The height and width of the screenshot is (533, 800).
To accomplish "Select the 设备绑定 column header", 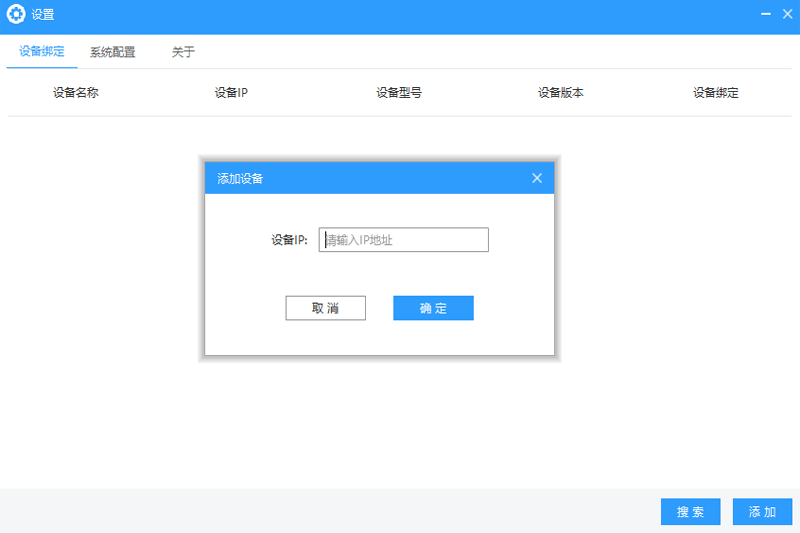I will [716, 93].
